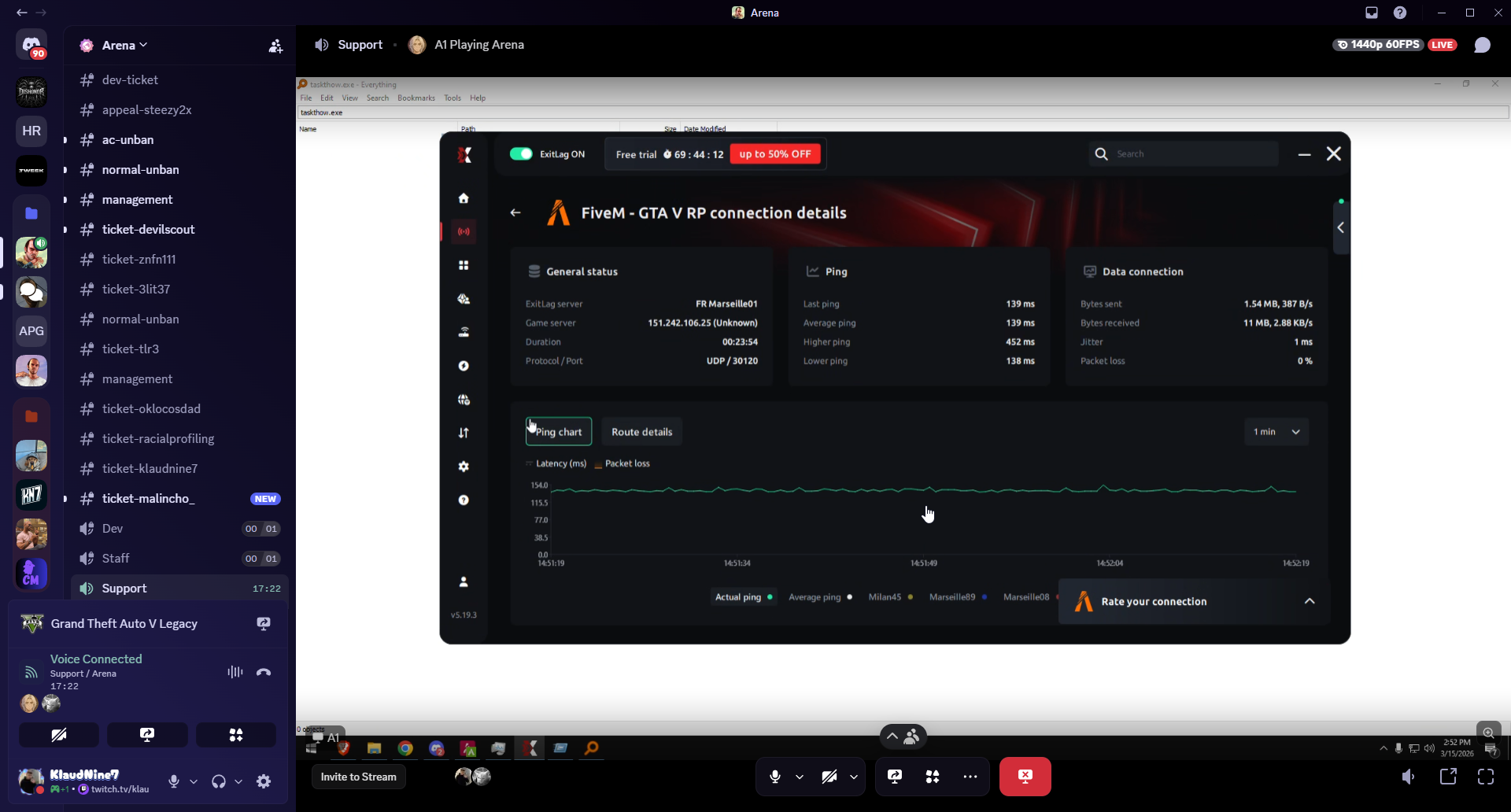The width and height of the screenshot is (1511, 812).
Task: Turn on camera in the voice panel
Action: coord(59,735)
